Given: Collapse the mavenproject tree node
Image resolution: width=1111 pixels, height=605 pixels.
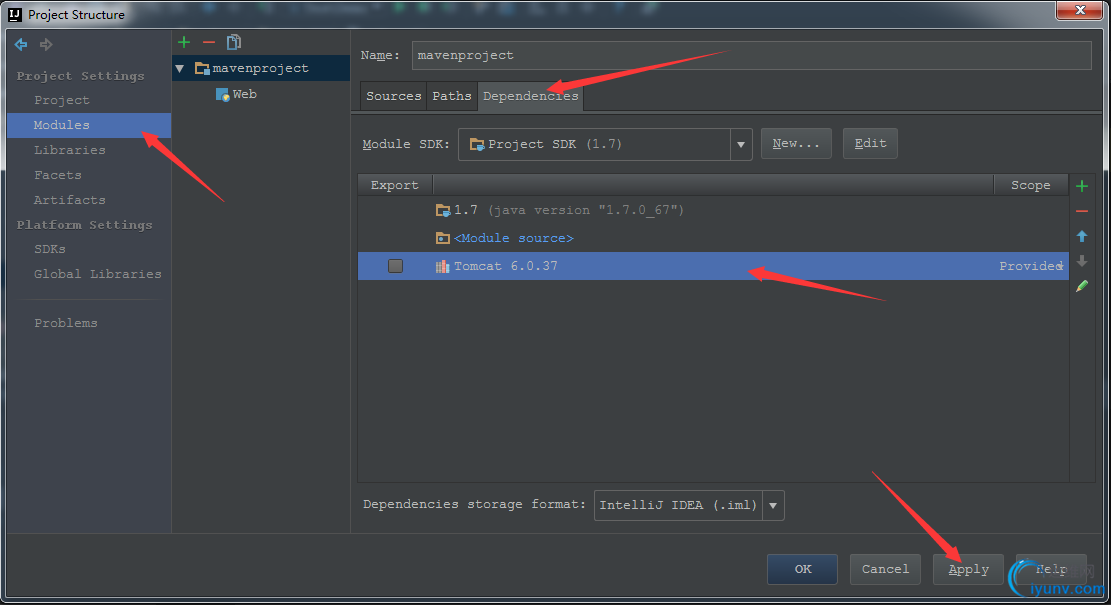Looking at the screenshot, I should 180,69.
